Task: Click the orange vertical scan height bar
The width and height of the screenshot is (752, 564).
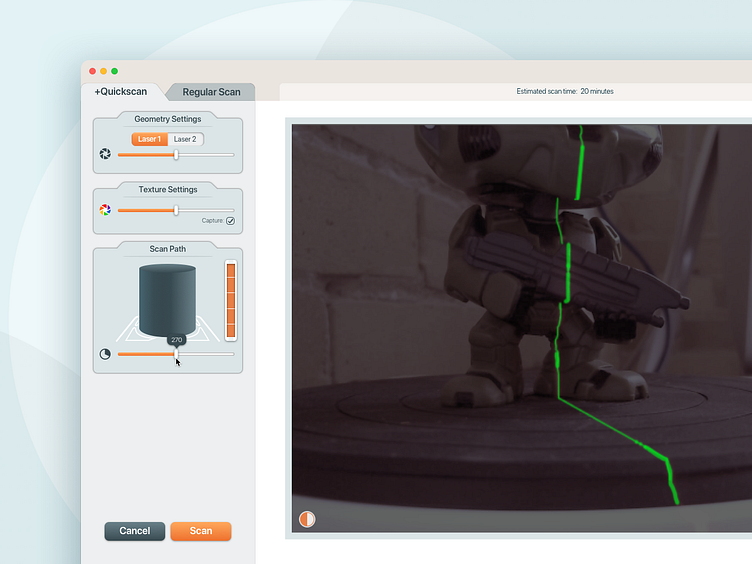Action: coord(230,300)
